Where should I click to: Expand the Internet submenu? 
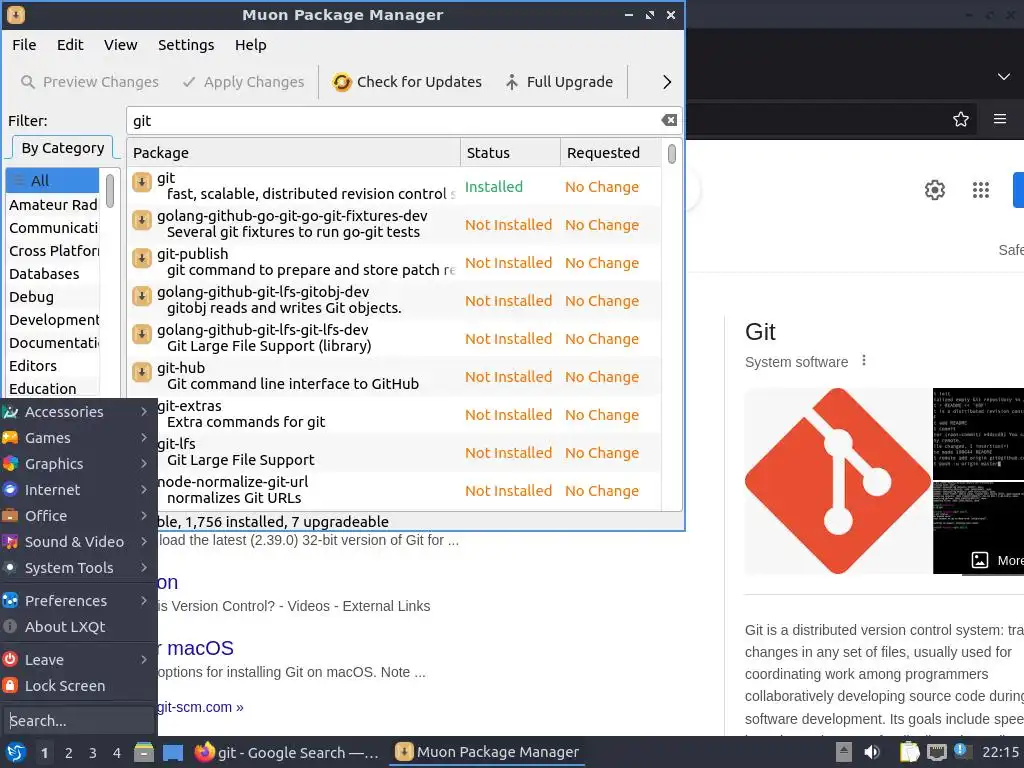77,490
